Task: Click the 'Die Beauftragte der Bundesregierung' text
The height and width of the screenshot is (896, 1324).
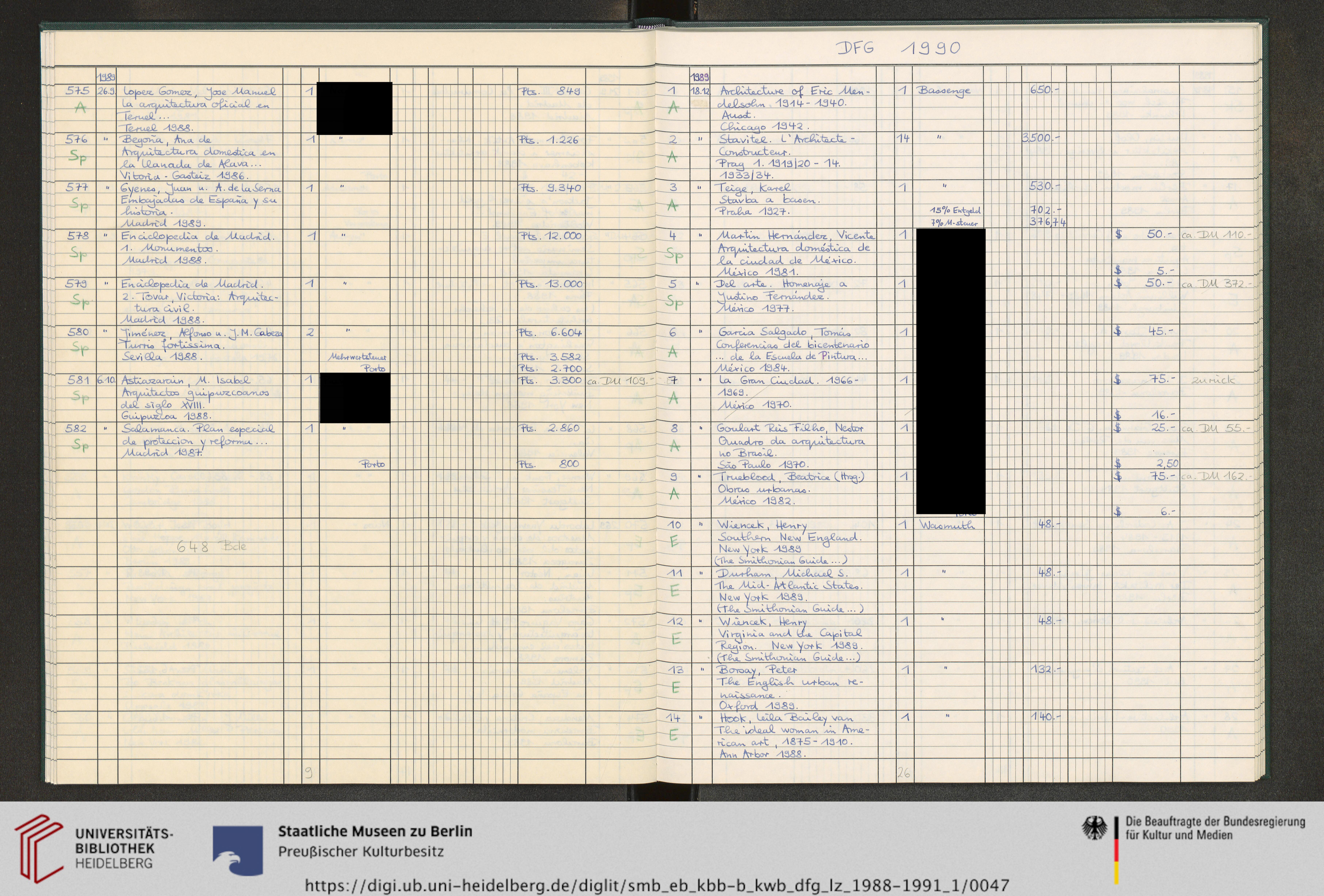Action: tap(1215, 822)
